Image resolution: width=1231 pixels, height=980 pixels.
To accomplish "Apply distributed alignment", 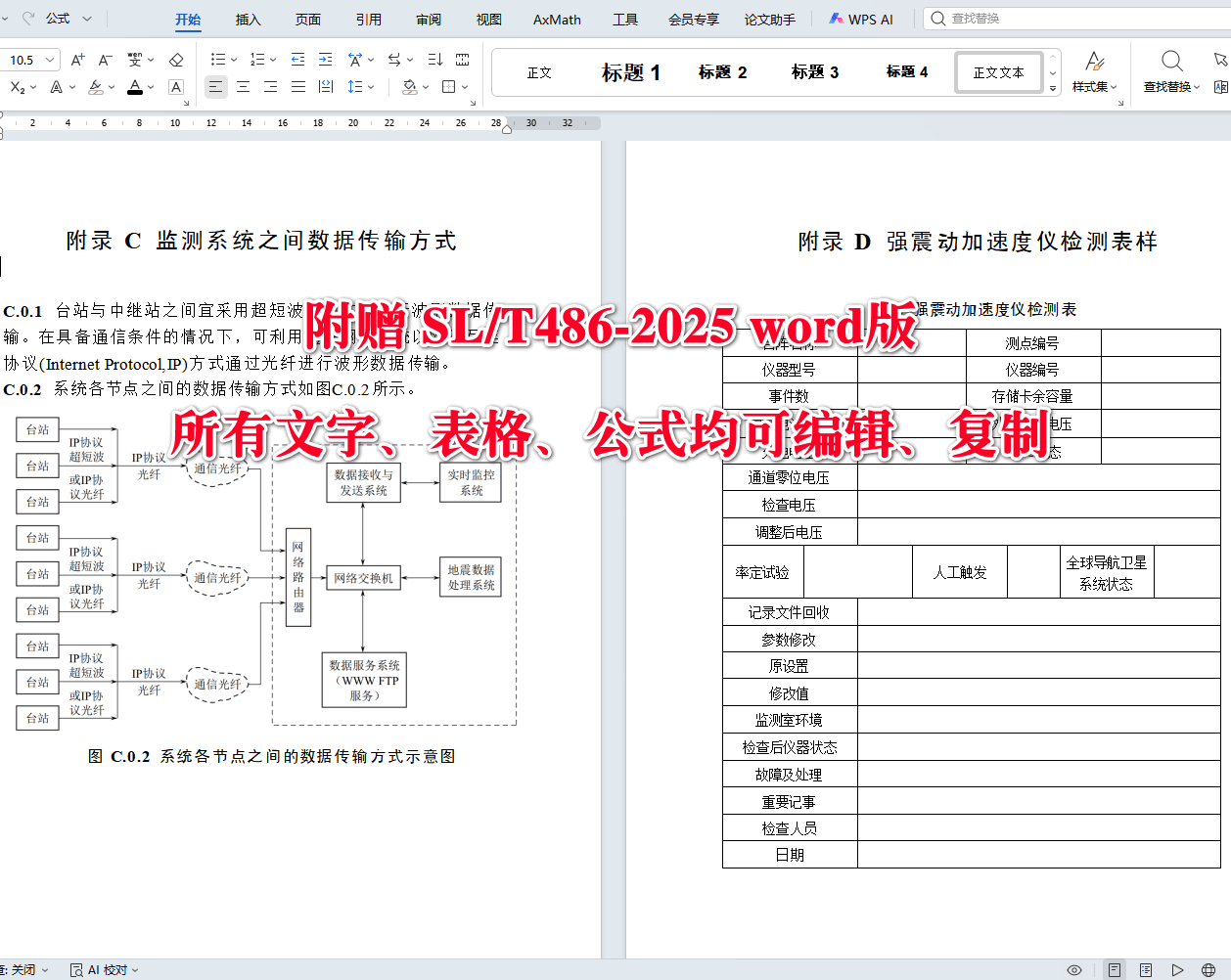I will pyautogui.click(x=326, y=87).
